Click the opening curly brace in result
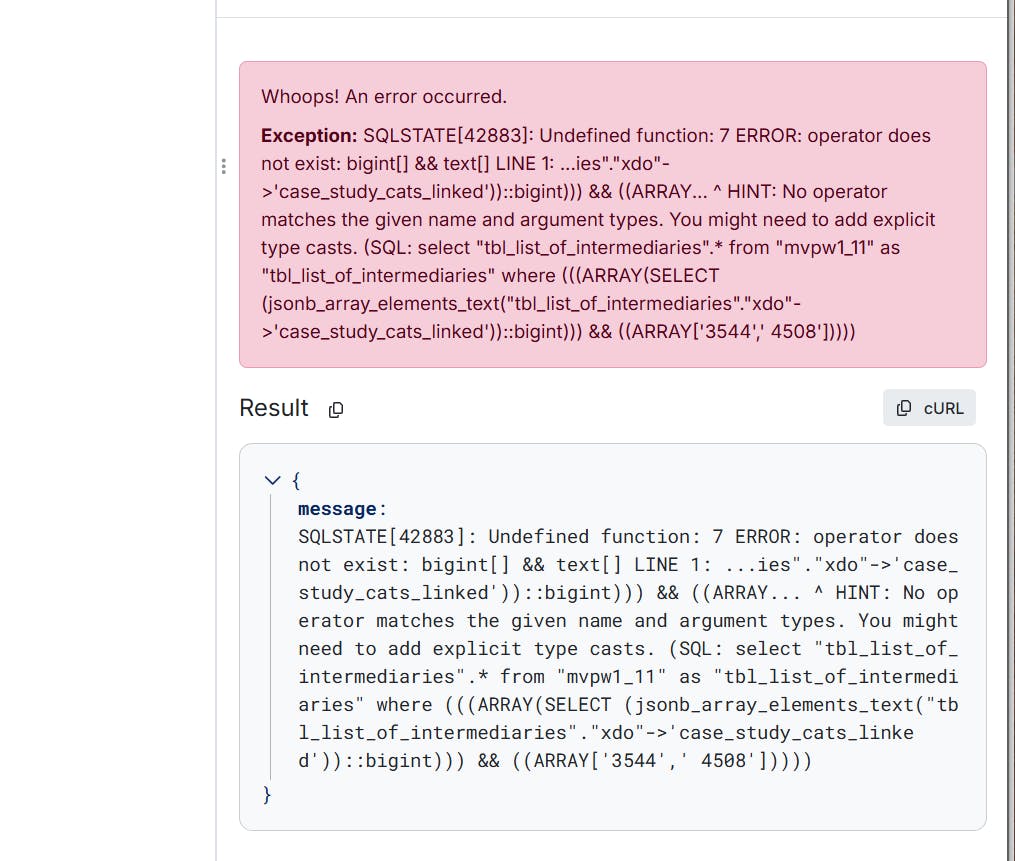The height and width of the screenshot is (861, 1015). tap(296, 481)
